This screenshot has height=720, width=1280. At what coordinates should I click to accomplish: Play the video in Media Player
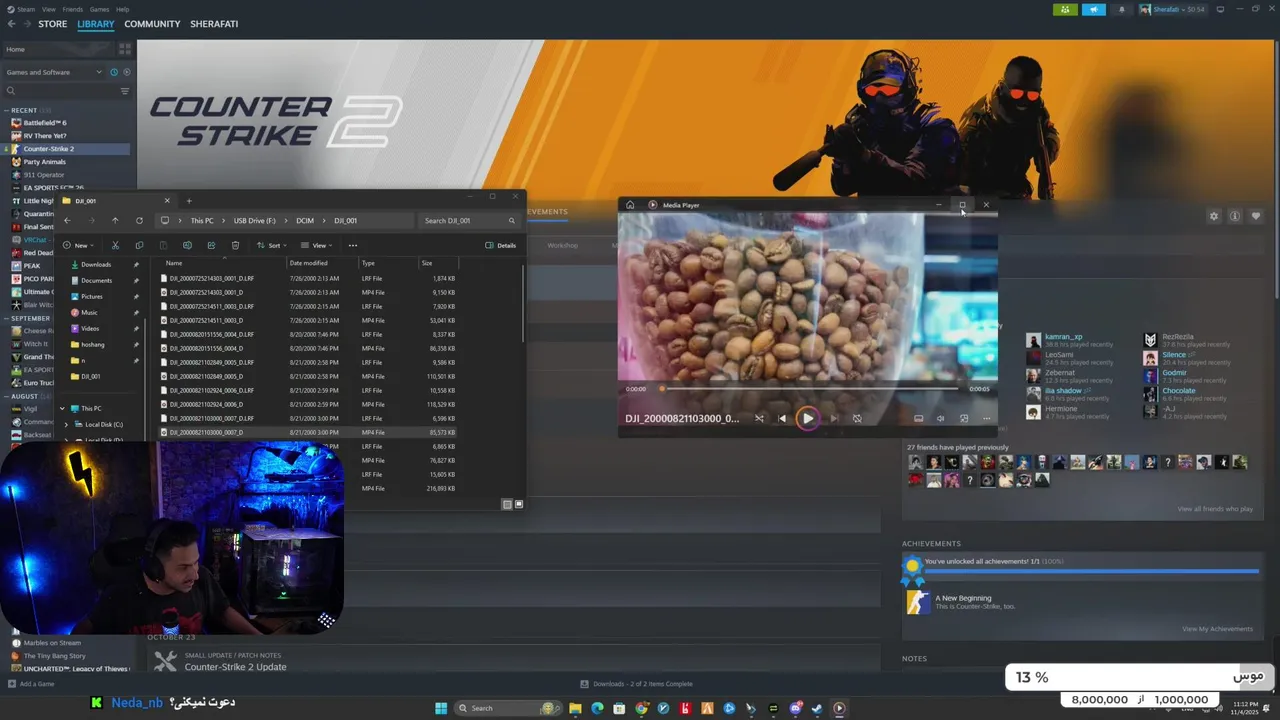807,418
